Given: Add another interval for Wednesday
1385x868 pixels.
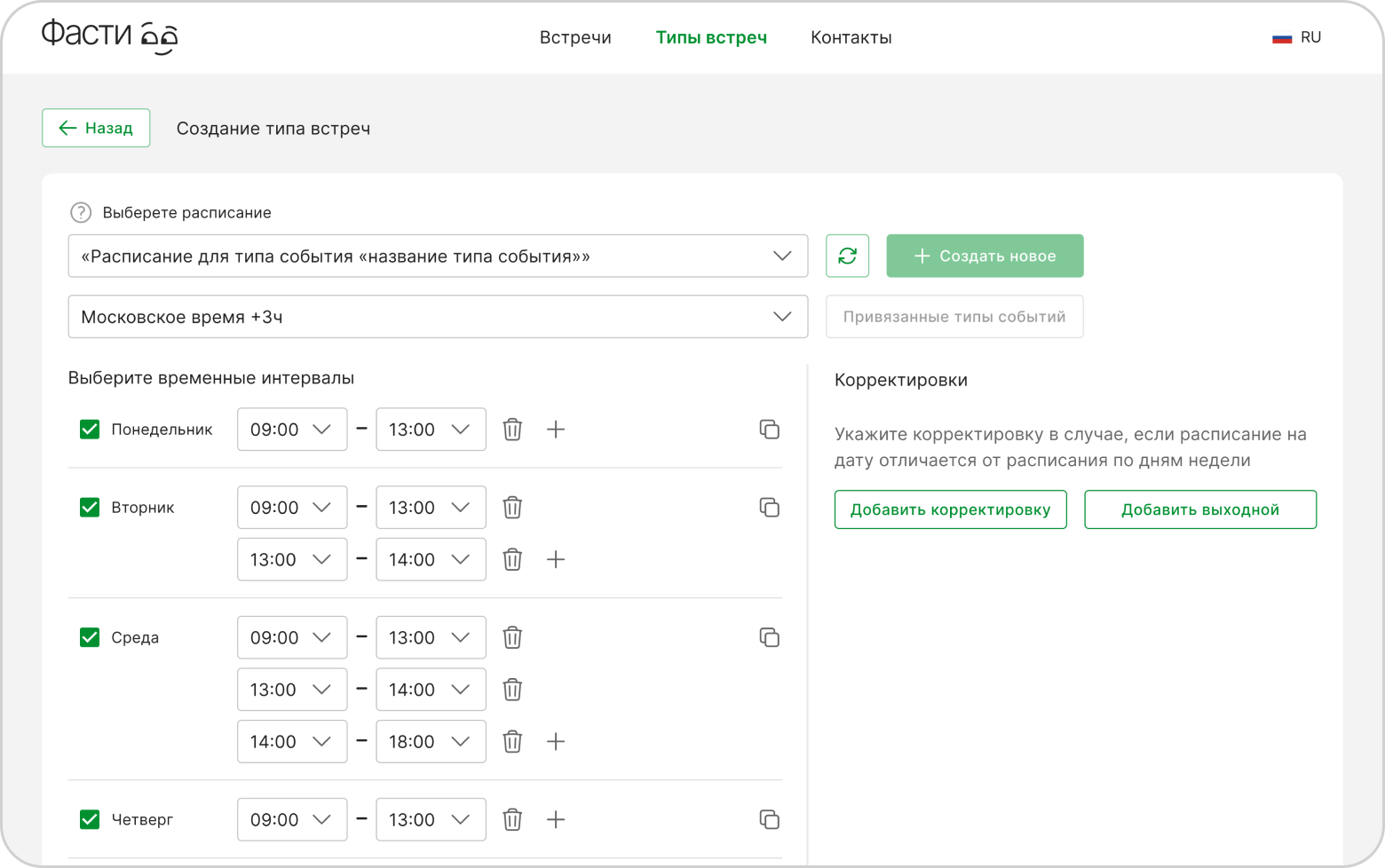Looking at the screenshot, I should click(x=556, y=742).
